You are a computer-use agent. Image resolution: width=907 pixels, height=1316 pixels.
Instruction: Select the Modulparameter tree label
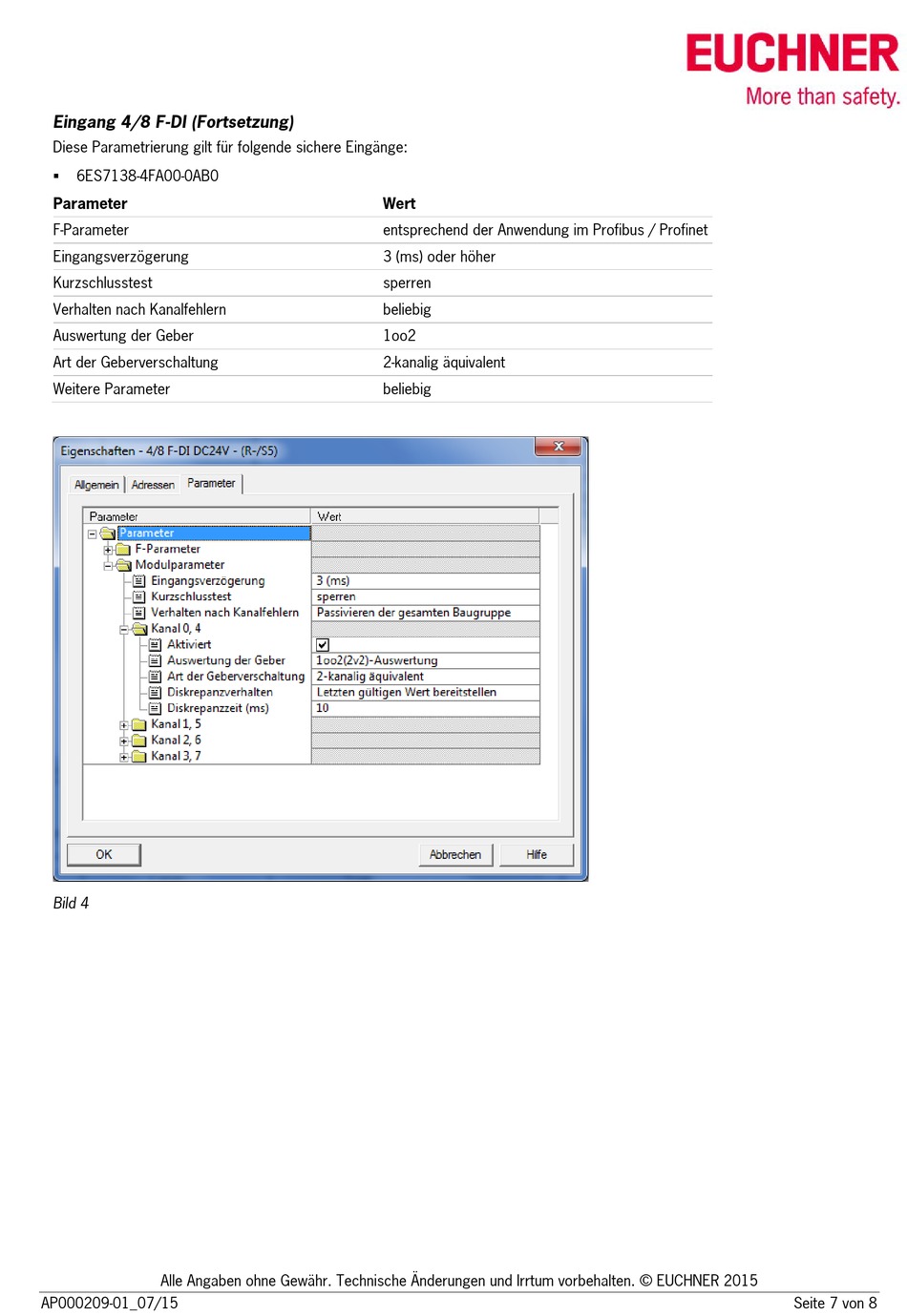coord(179,565)
